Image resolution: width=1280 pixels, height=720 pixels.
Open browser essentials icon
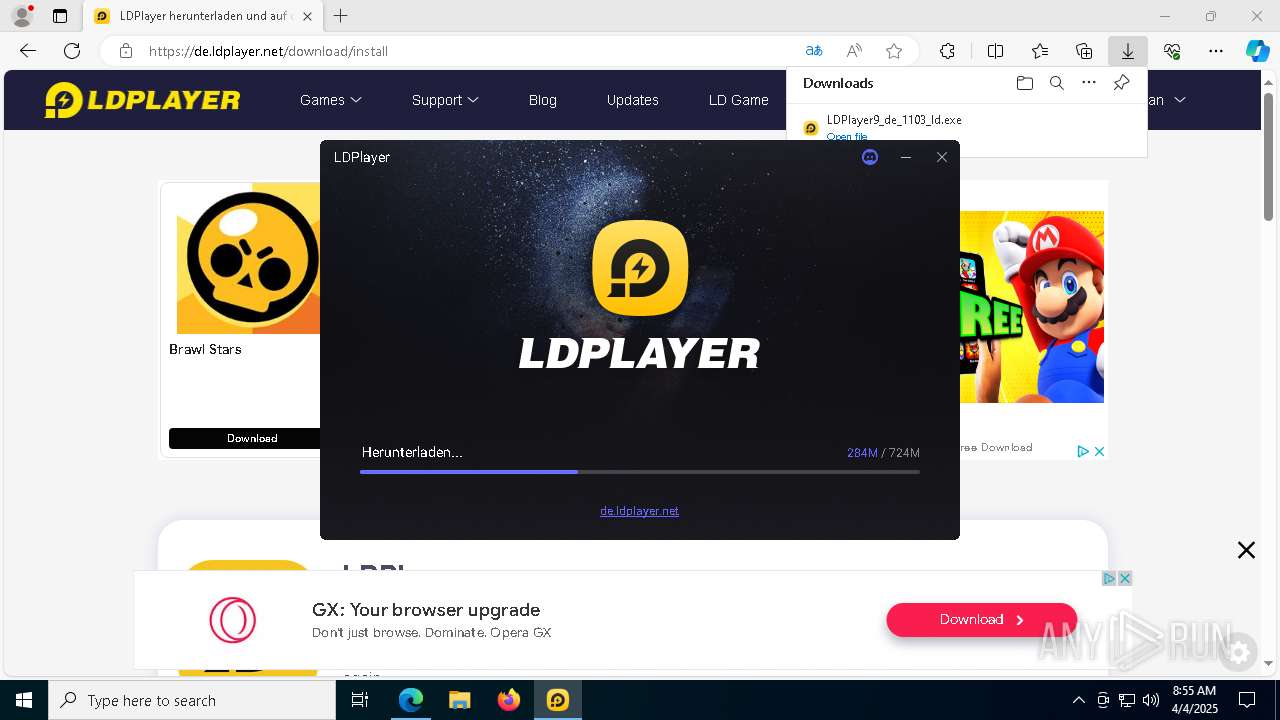(x=1172, y=51)
